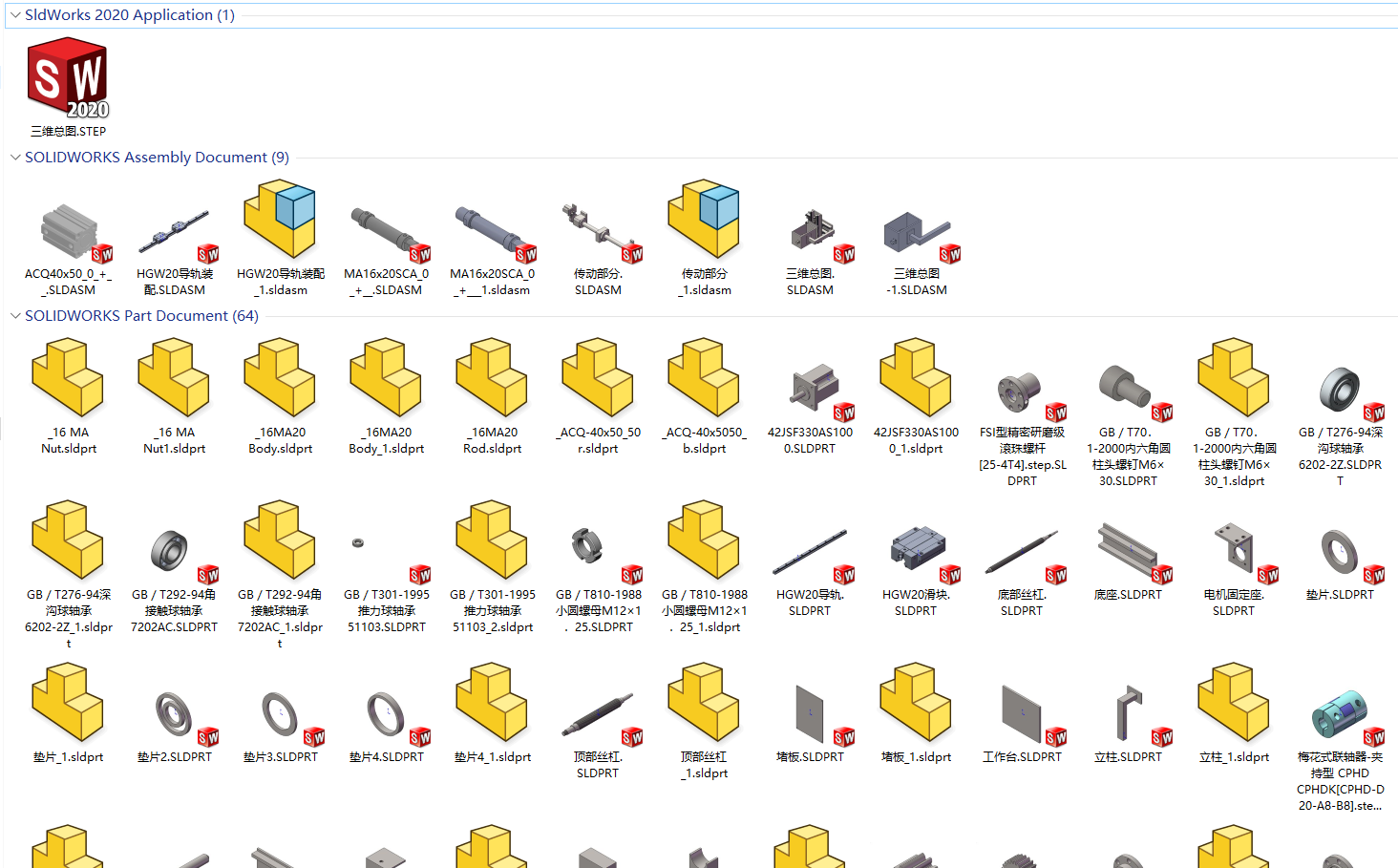Select the 7202AC_1.sldprt bearing part
This screenshot has height=868, width=1398.
(x=280, y=575)
